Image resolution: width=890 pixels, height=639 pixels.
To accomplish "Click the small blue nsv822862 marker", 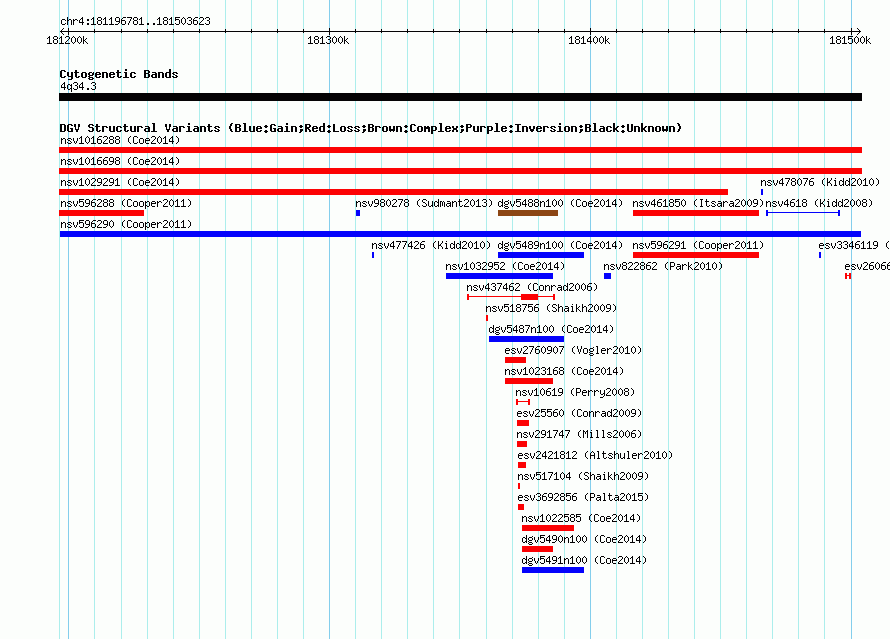I will coord(607,276).
